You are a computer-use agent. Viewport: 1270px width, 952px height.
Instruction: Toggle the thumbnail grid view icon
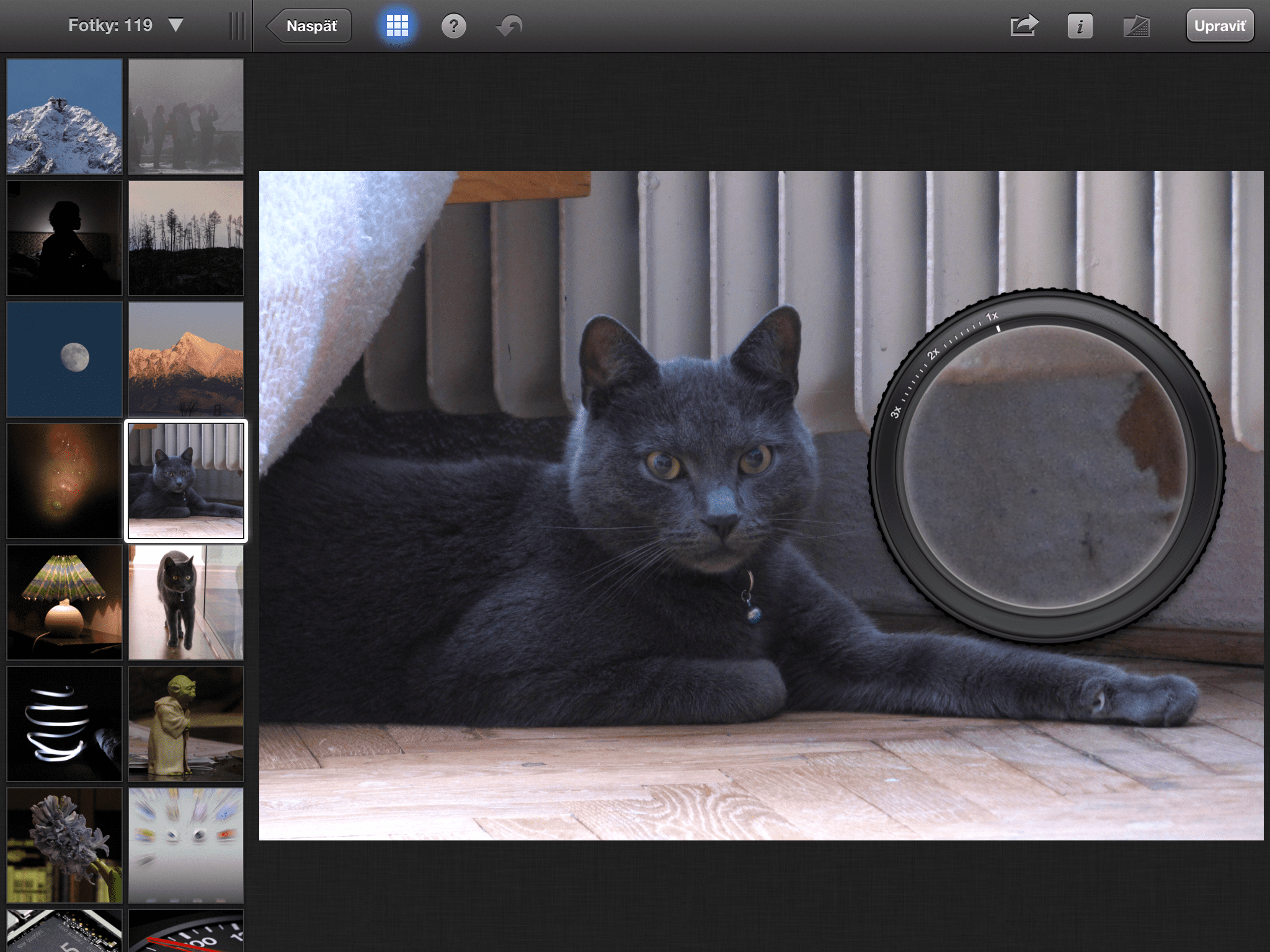coord(397,26)
